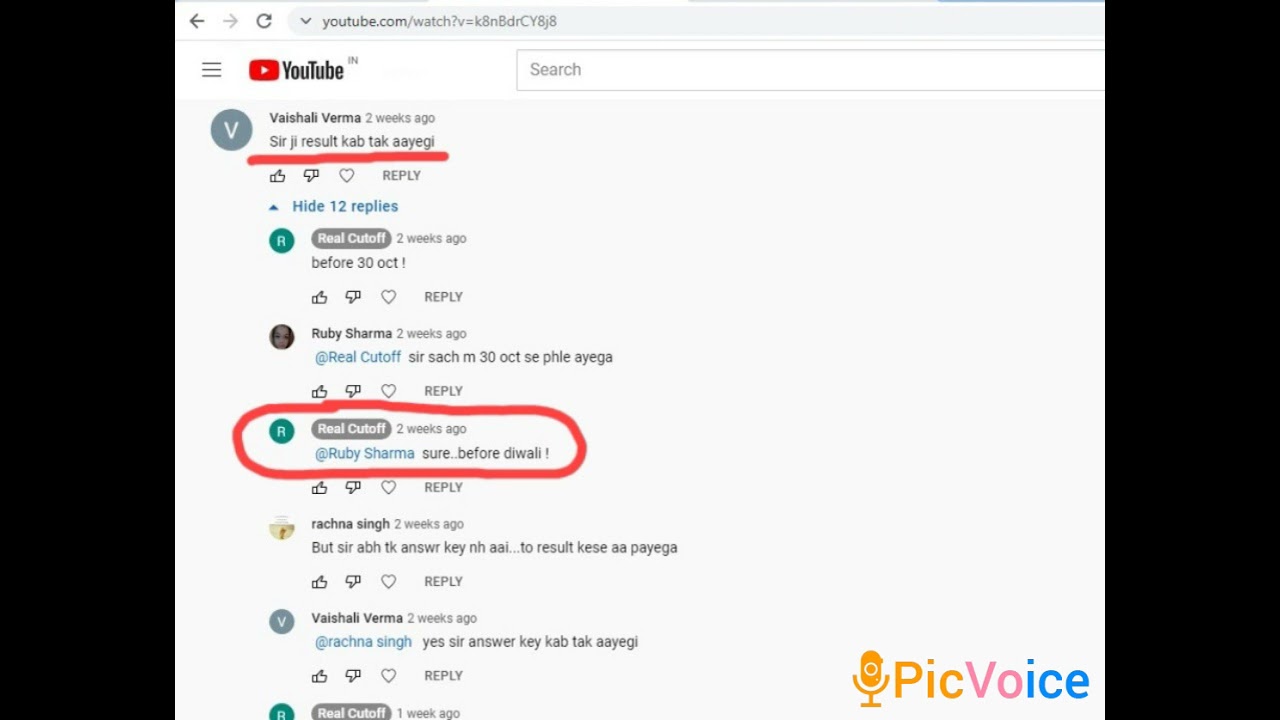Image resolution: width=1280 pixels, height=720 pixels.
Task: Like the "sure..before diwali" reply
Action: [319, 487]
